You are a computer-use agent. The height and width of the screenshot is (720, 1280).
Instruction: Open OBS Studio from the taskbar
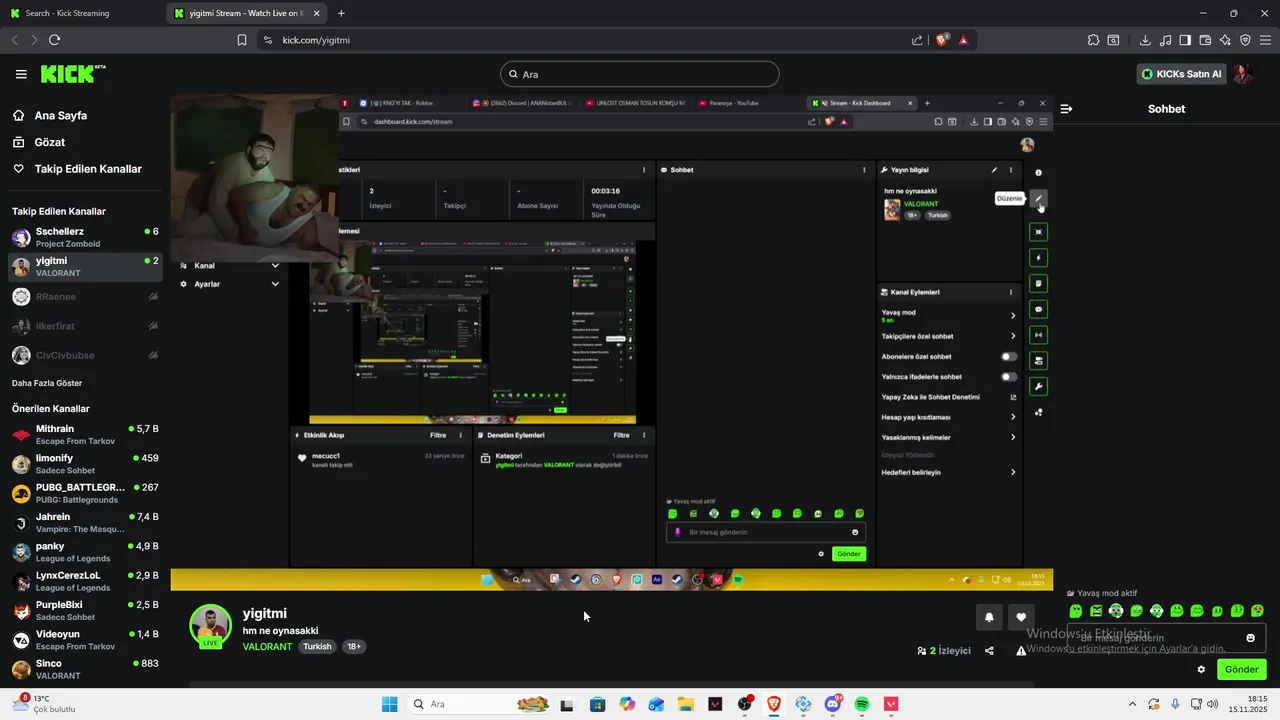745,704
